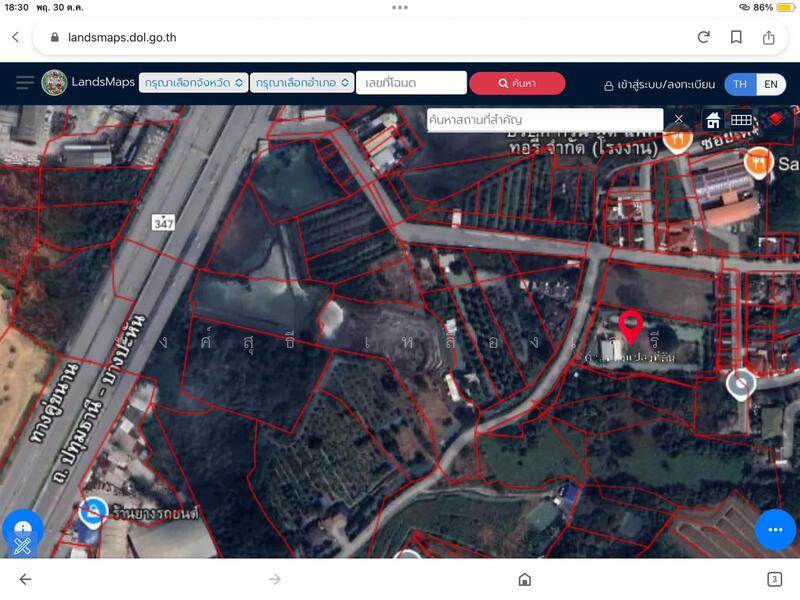Switch language to TH
The width and height of the screenshot is (800, 600).
740,84
